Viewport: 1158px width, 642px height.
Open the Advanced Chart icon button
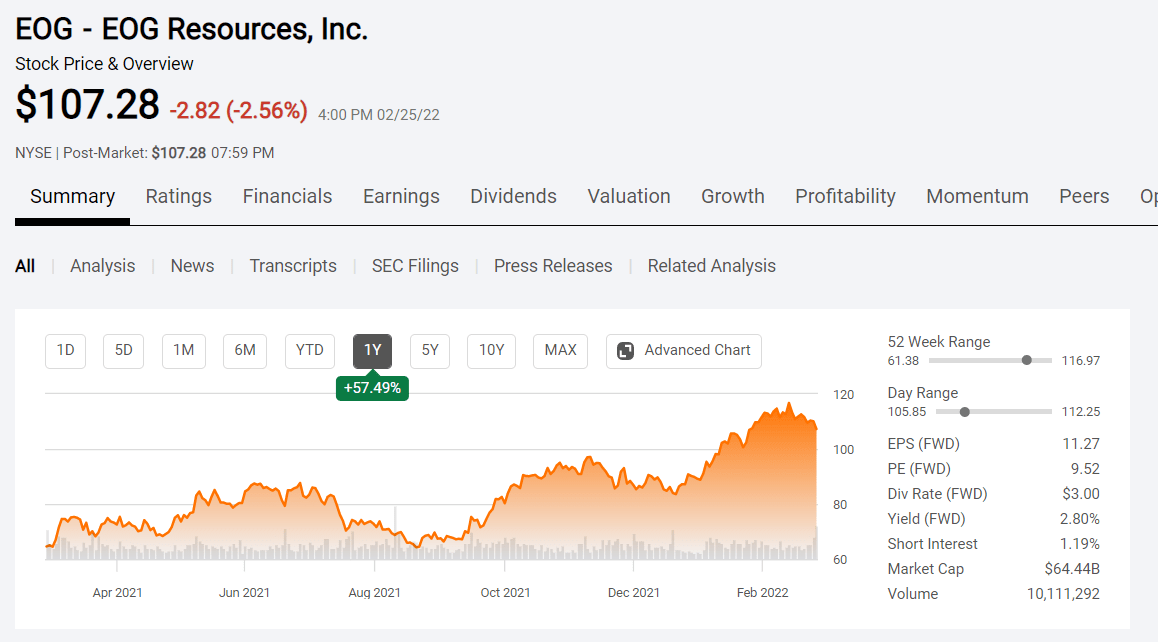[626, 351]
